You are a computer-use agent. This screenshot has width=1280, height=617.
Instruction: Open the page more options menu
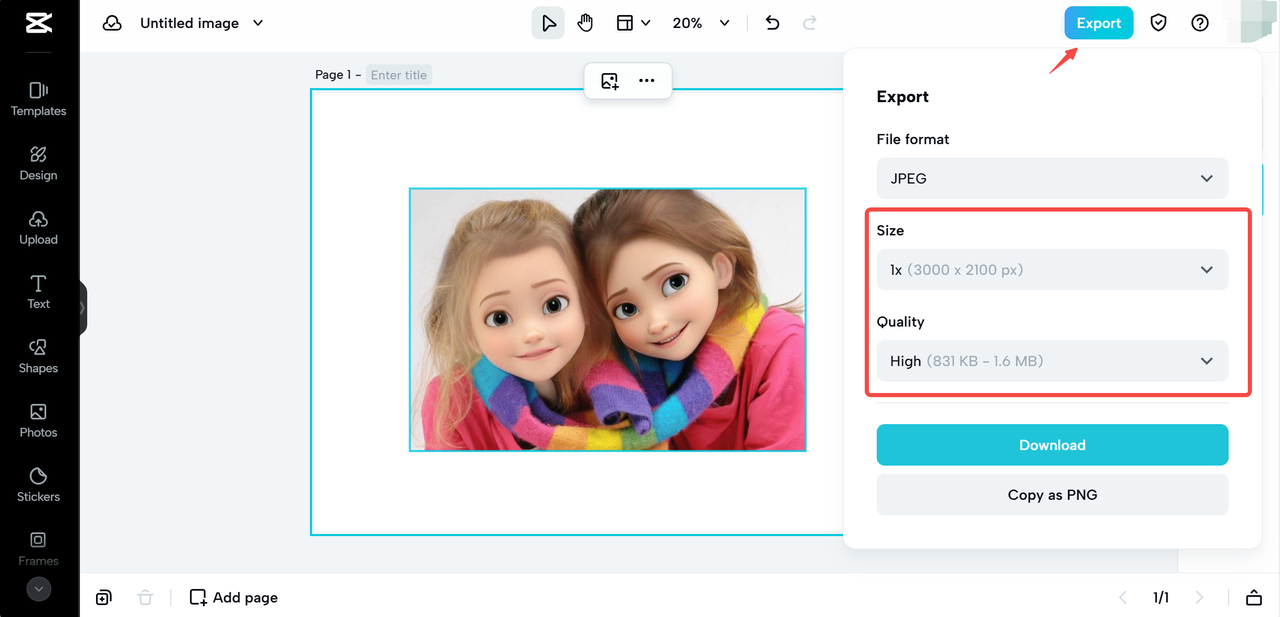(647, 81)
